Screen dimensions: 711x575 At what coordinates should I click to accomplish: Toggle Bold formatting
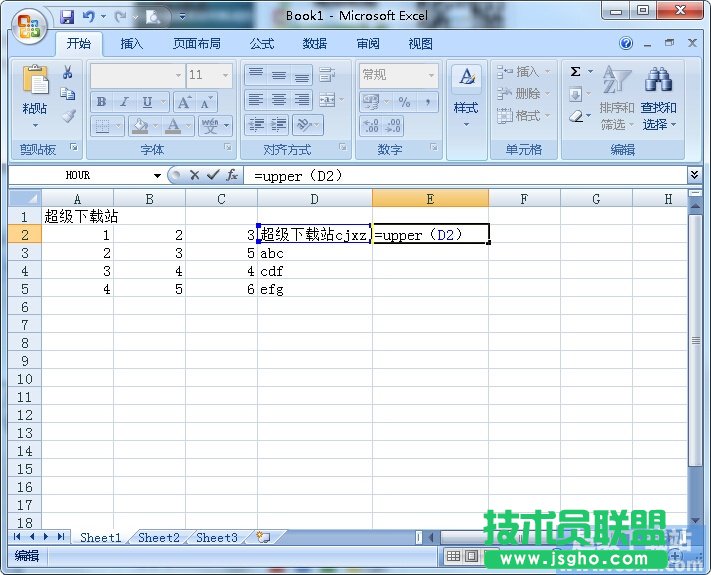(x=101, y=102)
